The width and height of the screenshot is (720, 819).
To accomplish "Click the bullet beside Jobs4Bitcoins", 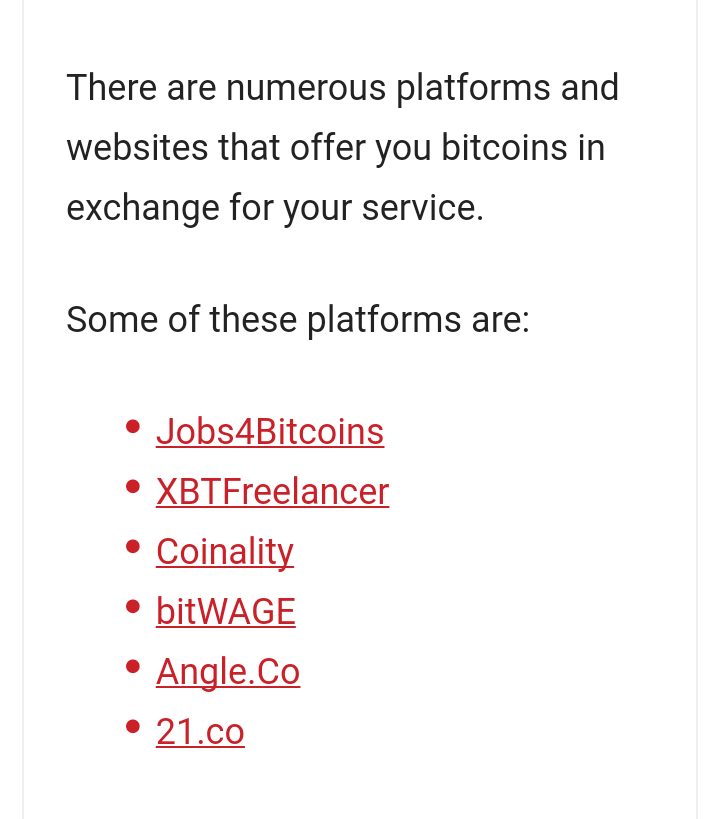I will pyautogui.click(x=133, y=427).
